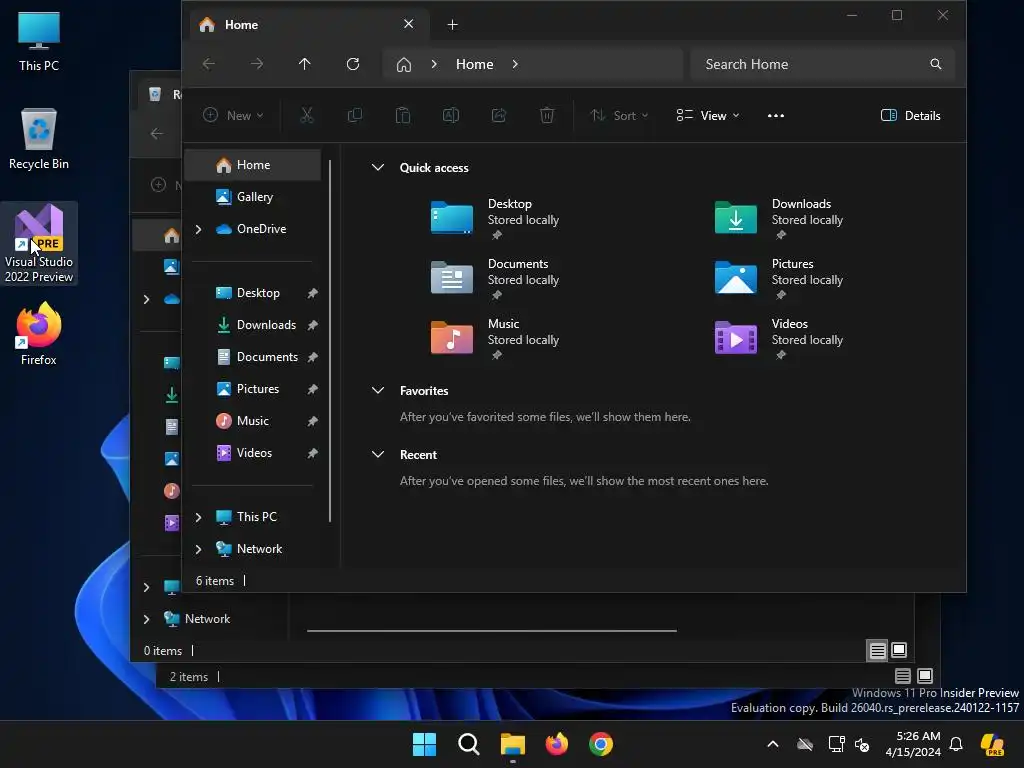The width and height of the screenshot is (1024, 768).
Task: Click the Cut scissors icon in toolbar
Action: point(306,116)
